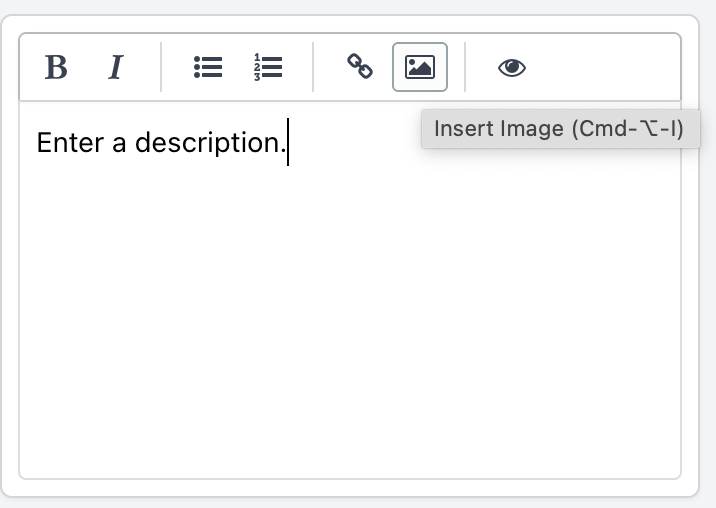Viewport: 716px width, 508px height.
Task: Place cursor in the word "description"
Action: coord(211,143)
